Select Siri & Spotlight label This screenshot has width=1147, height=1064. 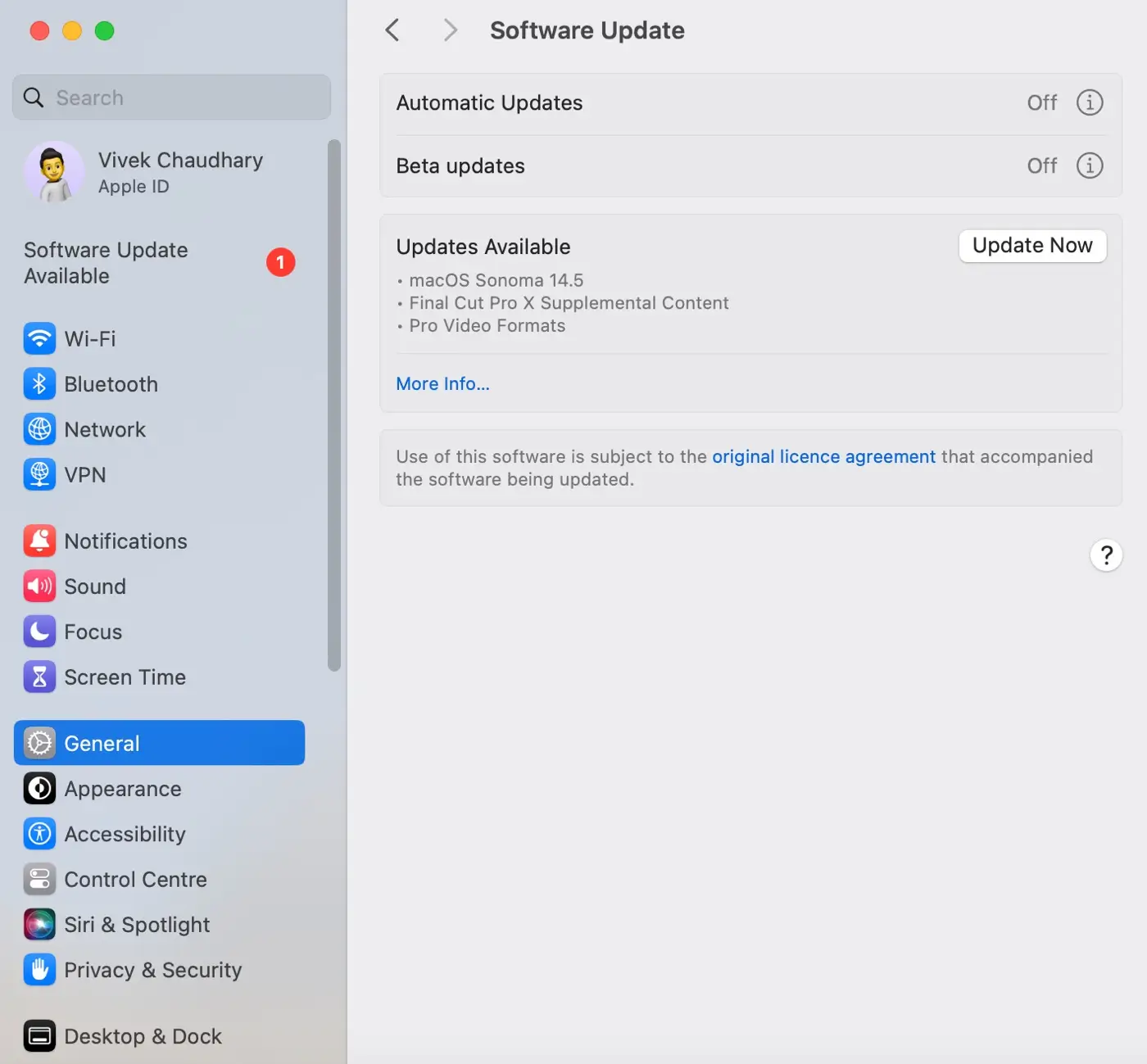tap(137, 925)
